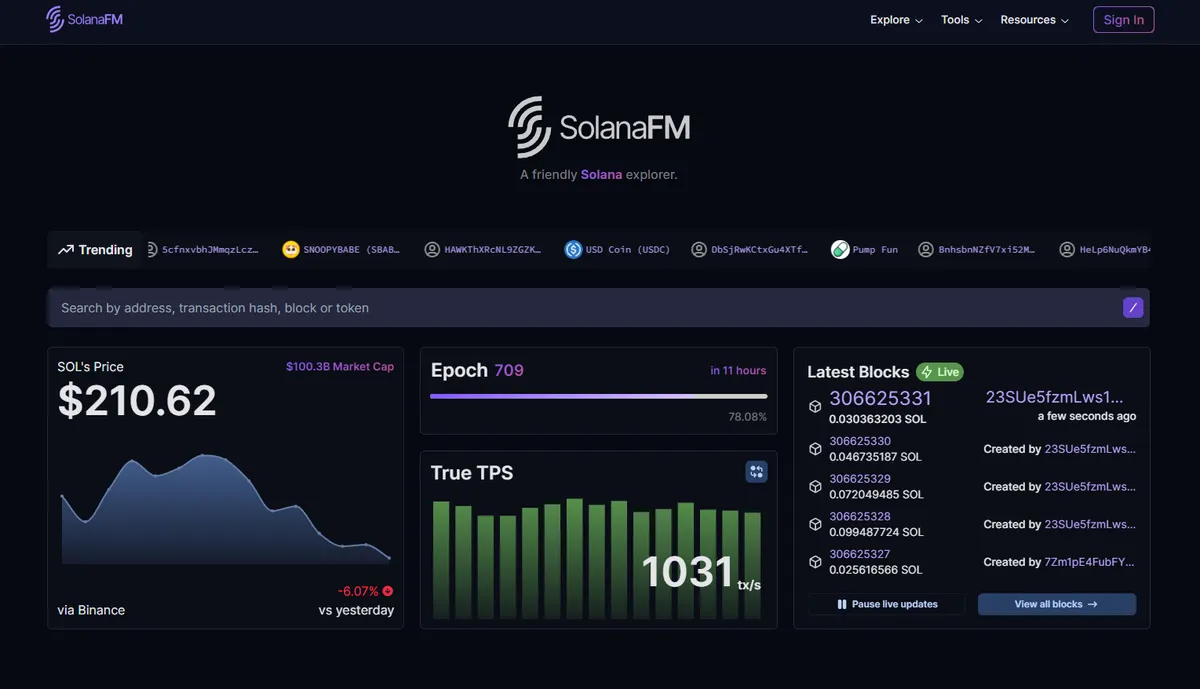Image resolution: width=1200 pixels, height=689 pixels.
Task: Click the Sign In button
Action: [x=1124, y=20]
